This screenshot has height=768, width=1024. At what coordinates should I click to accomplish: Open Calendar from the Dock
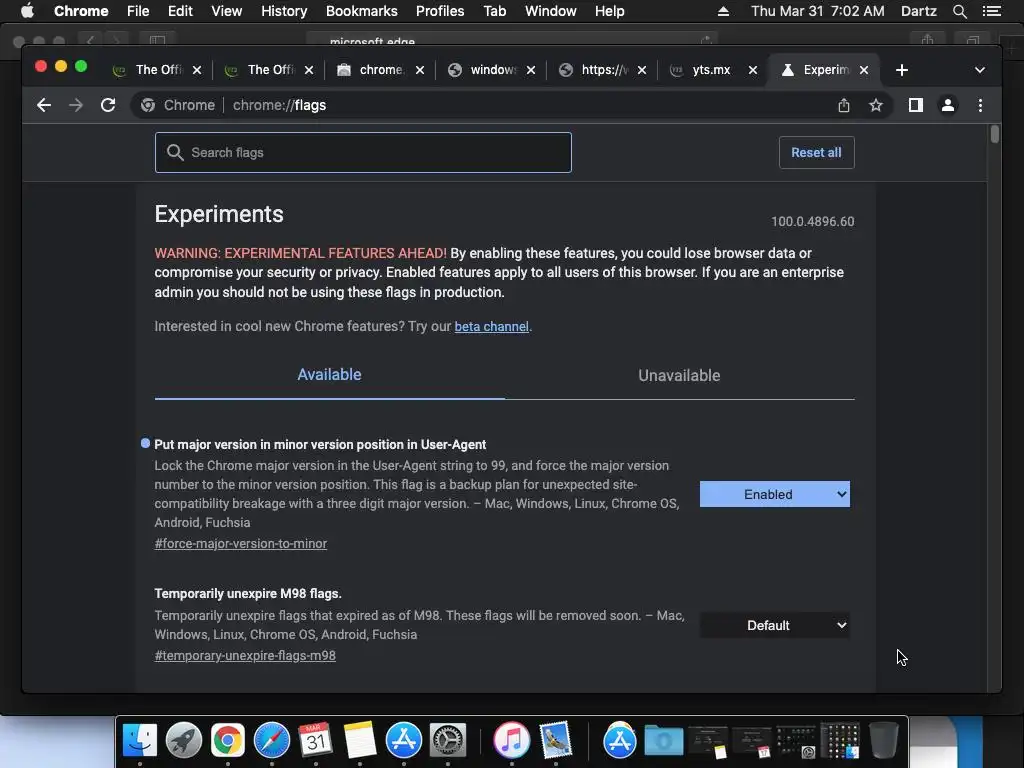(315, 740)
